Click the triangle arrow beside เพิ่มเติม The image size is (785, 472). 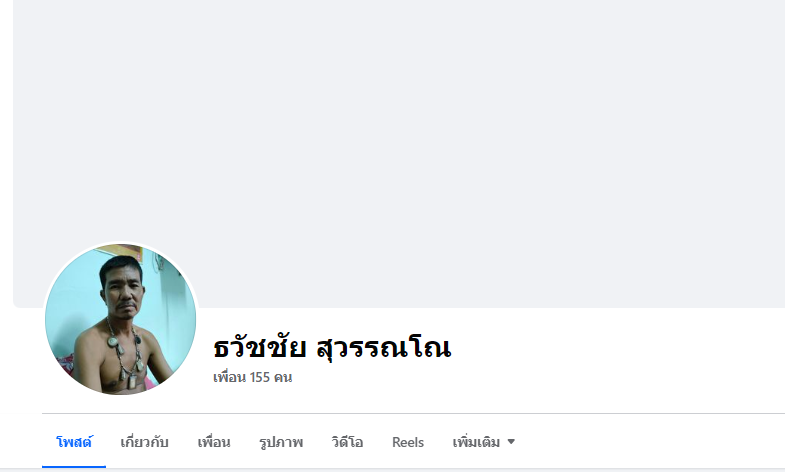click(511, 441)
